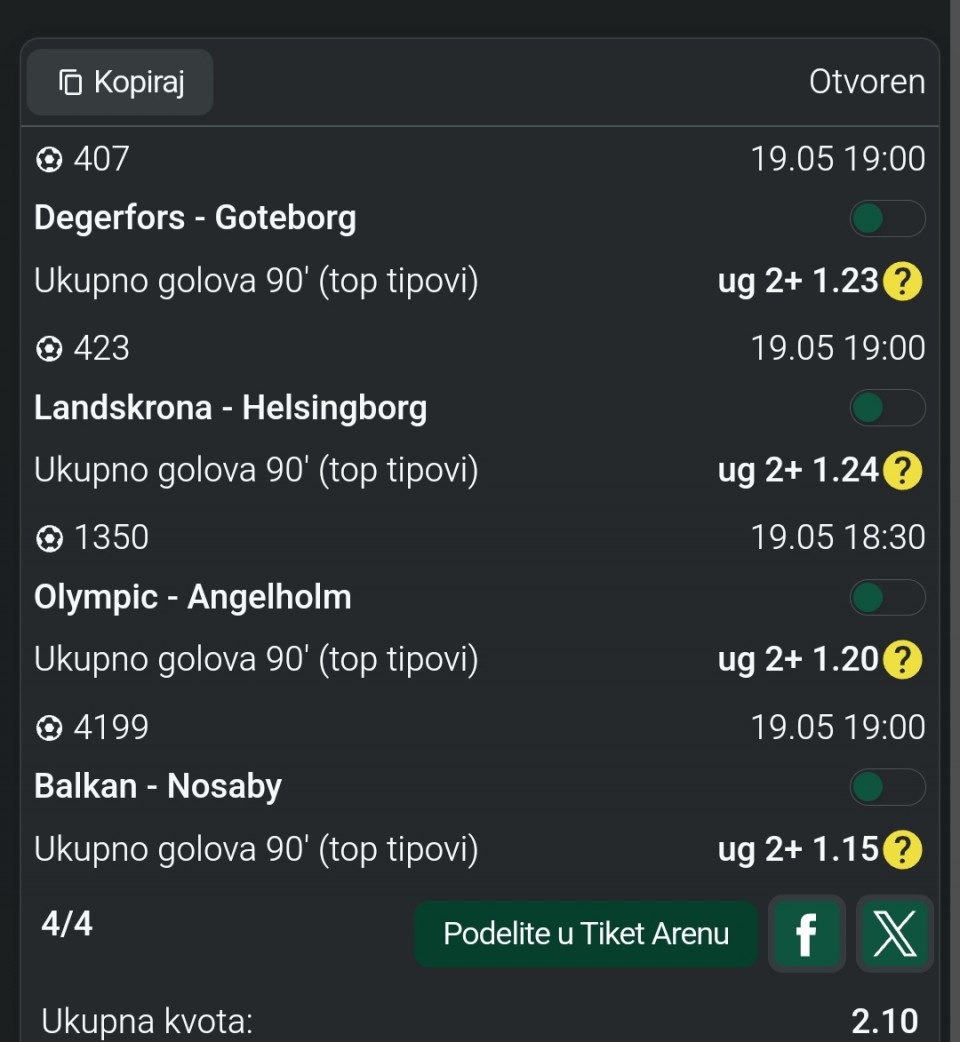
Task: Open help icon next to ug 2+ 1.20
Action: click(x=902, y=660)
